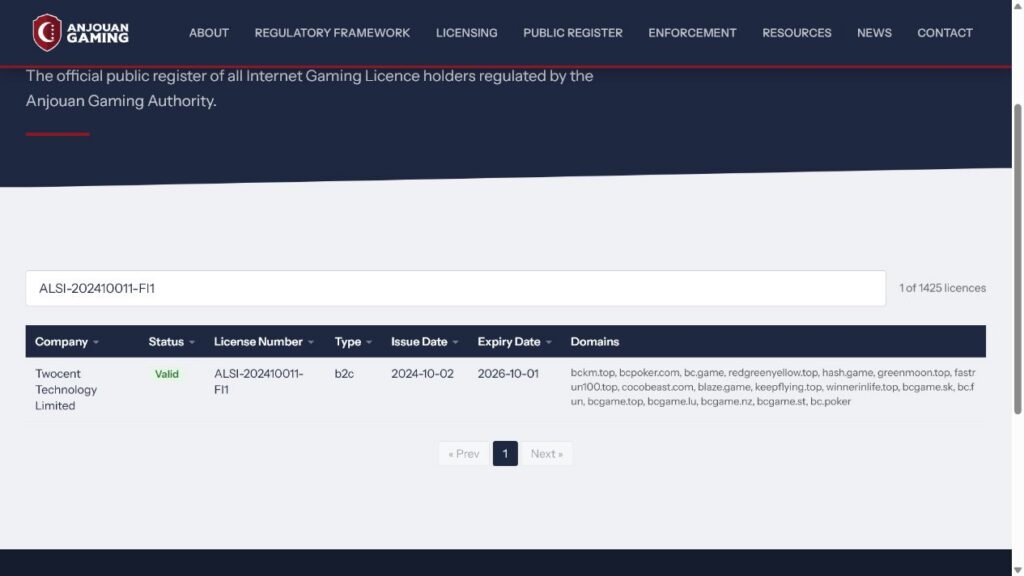Select license number ALSI-202410011-FI1 cell
This screenshot has height=576, width=1024.
(259, 381)
